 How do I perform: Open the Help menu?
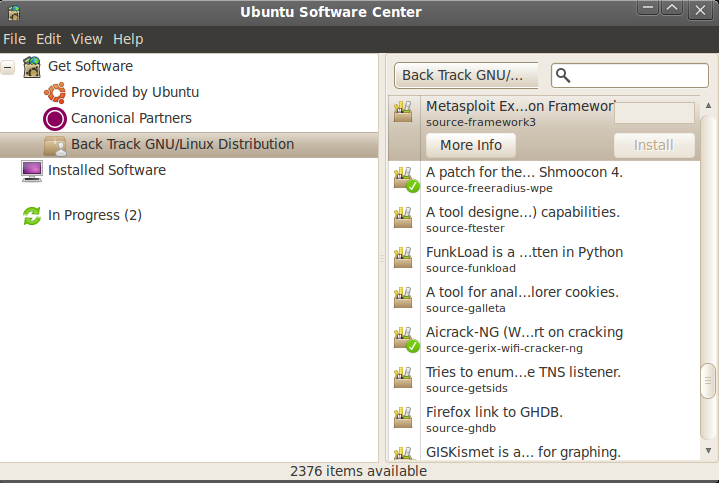pyautogui.click(x=128, y=39)
